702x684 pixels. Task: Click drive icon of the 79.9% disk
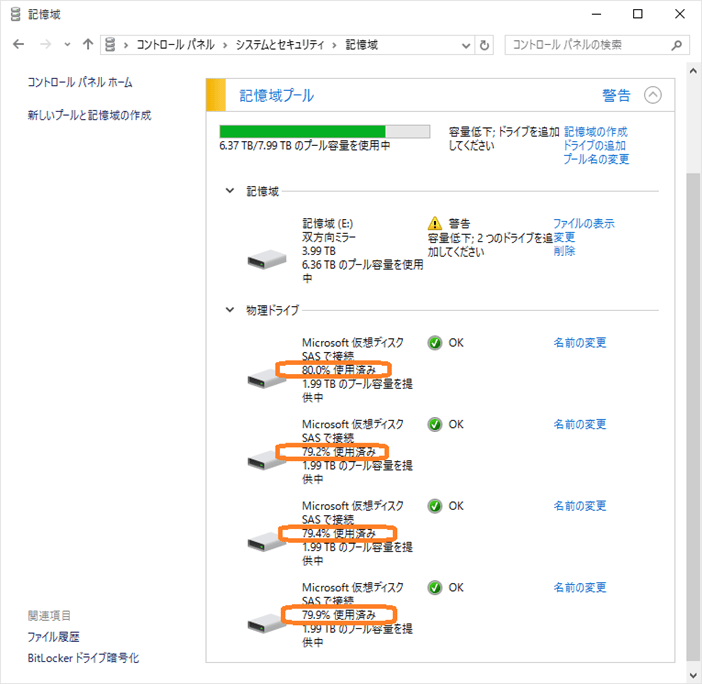(265, 623)
